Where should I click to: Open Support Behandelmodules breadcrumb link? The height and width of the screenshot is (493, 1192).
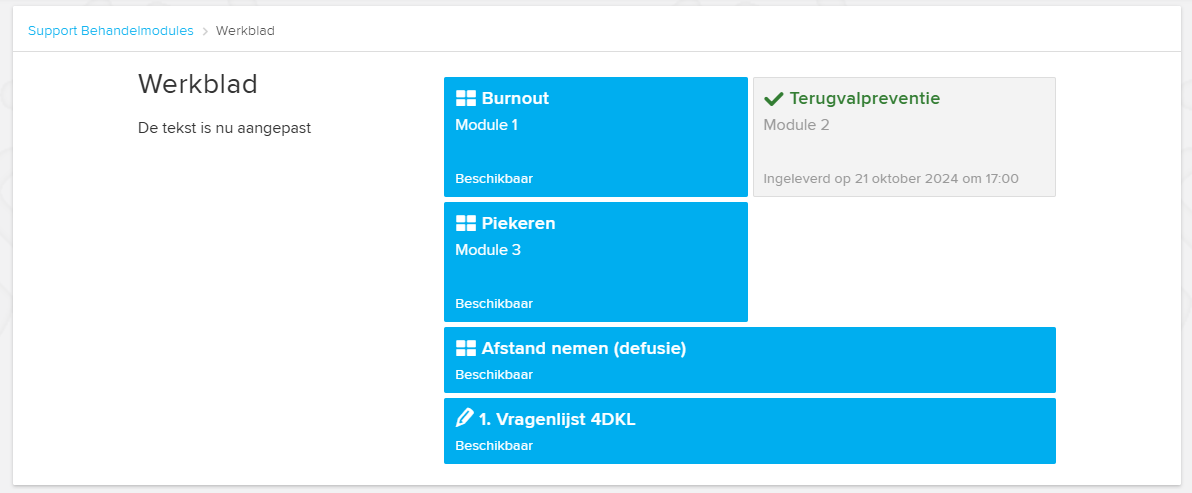(111, 31)
